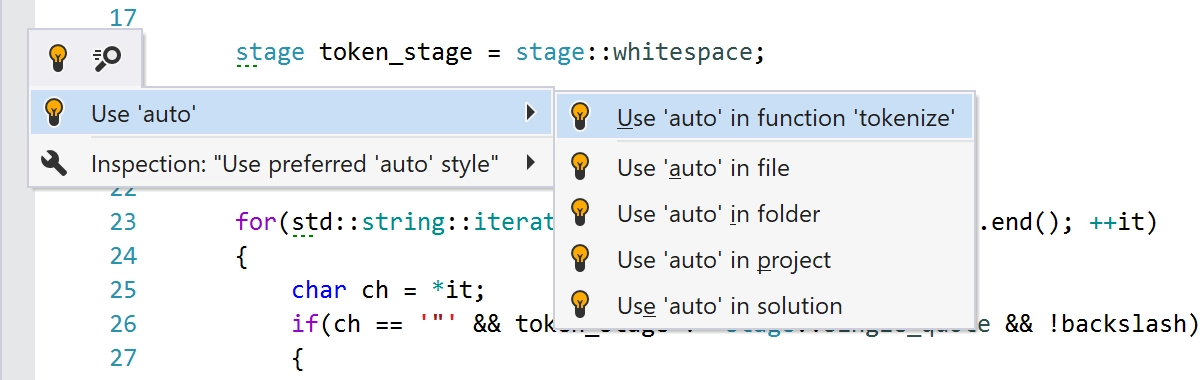Open Inspection: Use preferred 'auto' style entry

pos(291,163)
